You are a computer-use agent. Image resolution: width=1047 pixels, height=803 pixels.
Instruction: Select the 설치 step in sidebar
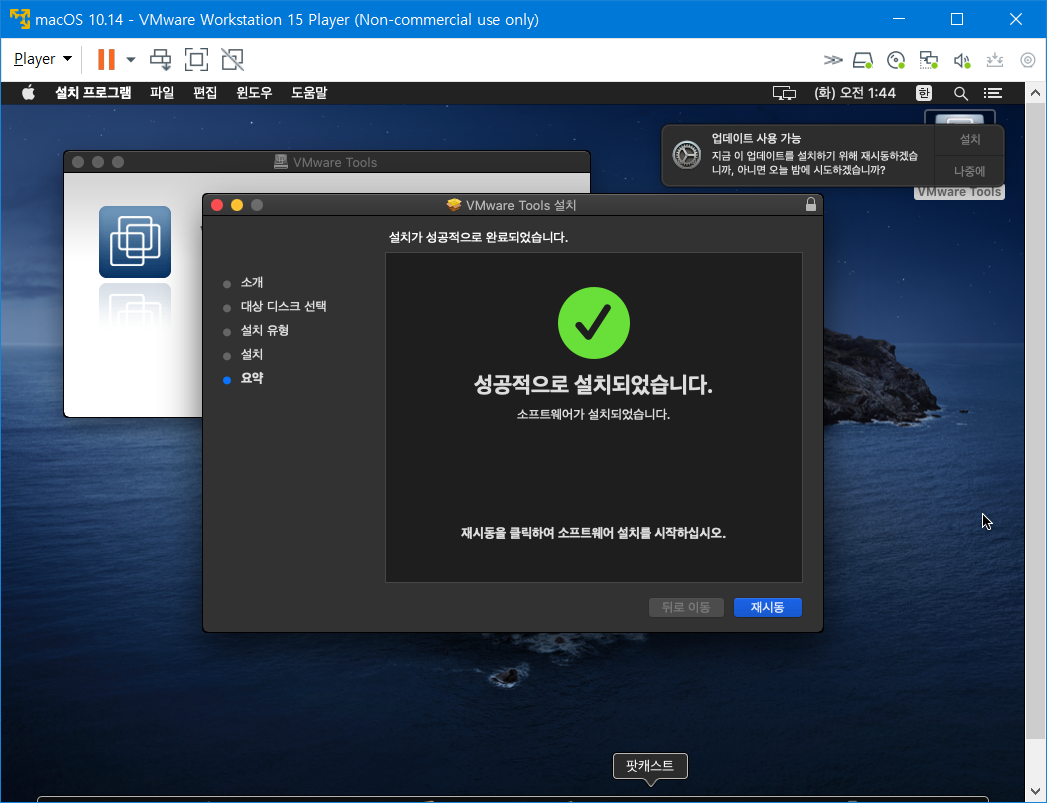coord(251,354)
